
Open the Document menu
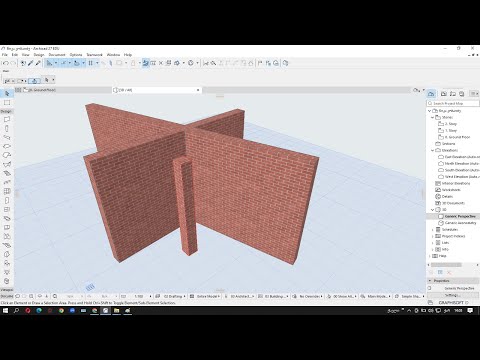(x=57, y=55)
